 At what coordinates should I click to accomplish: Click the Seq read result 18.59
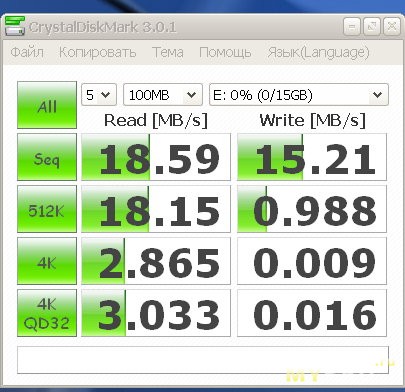156,157
